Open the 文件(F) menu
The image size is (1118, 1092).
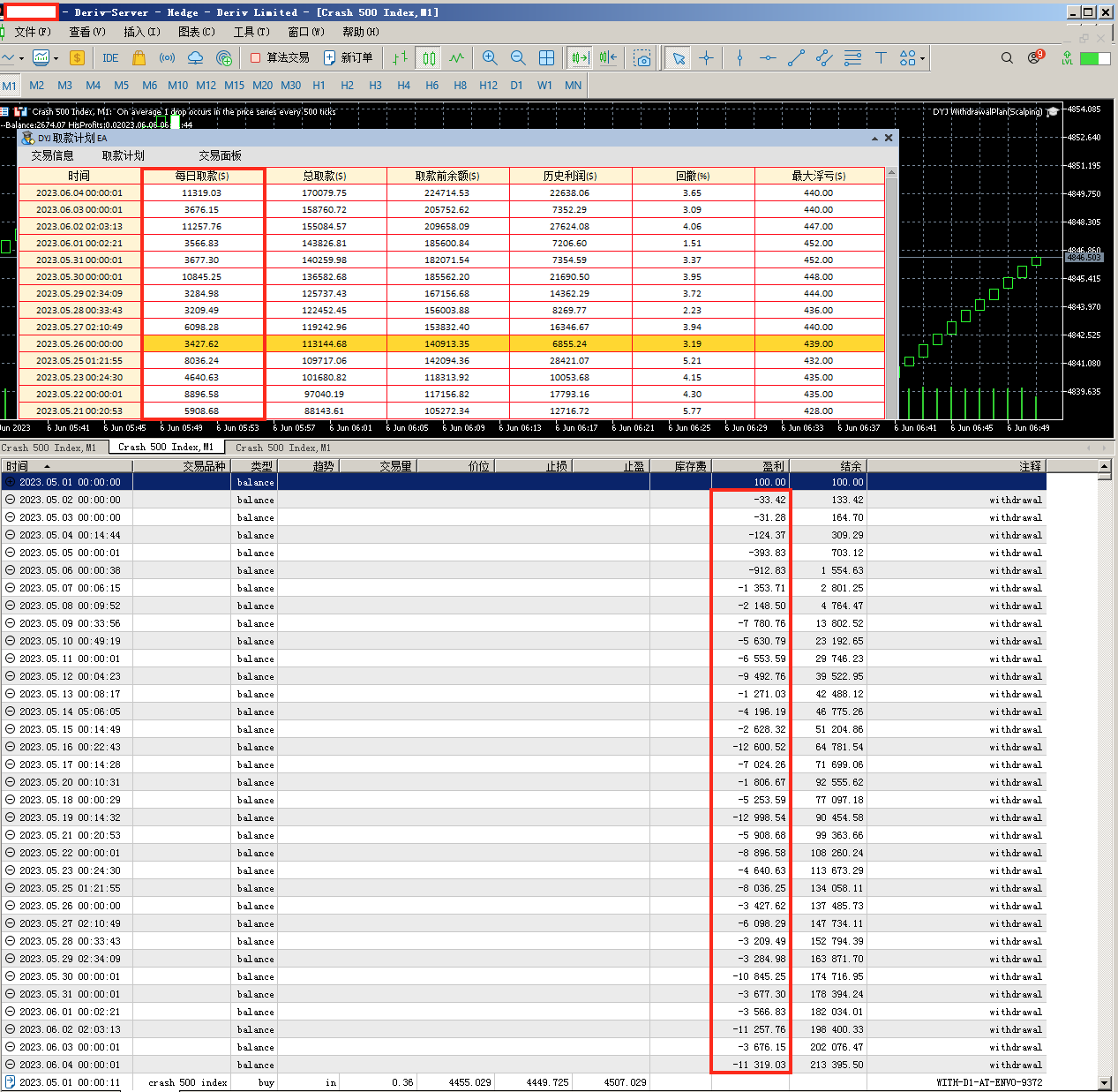[x=33, y=32]
